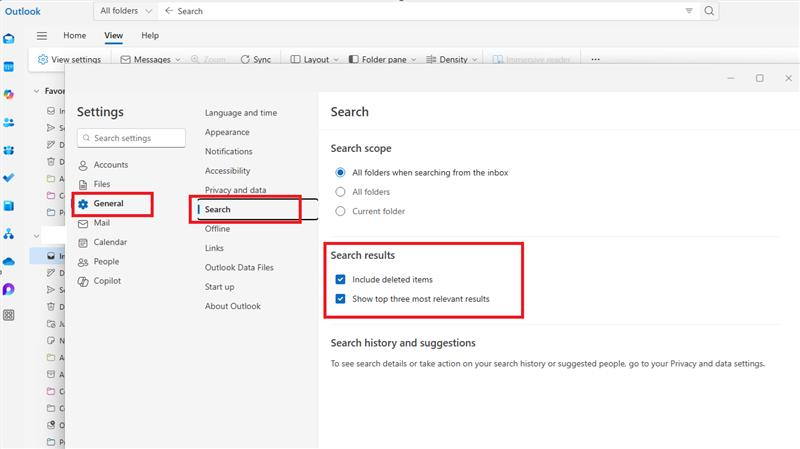This screenshot has width=800, height=449.
Task: Open the Copilot app in the left rail
Action: pyautogui.click(x=9, y=94)
